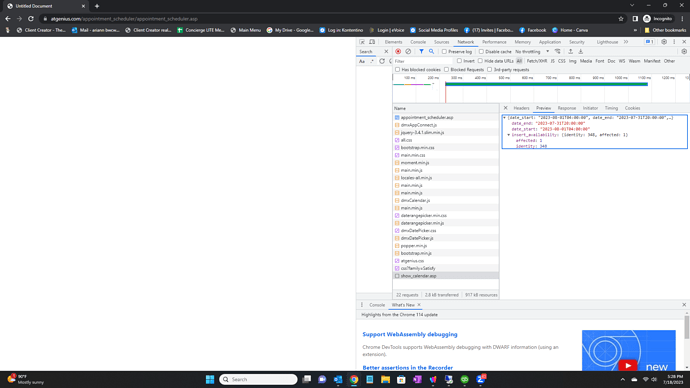Viewport: 690px width, 388px height.
Task: Toggle the network filter funnel icon
Action: pyautogui.click(x=421, y=51)
